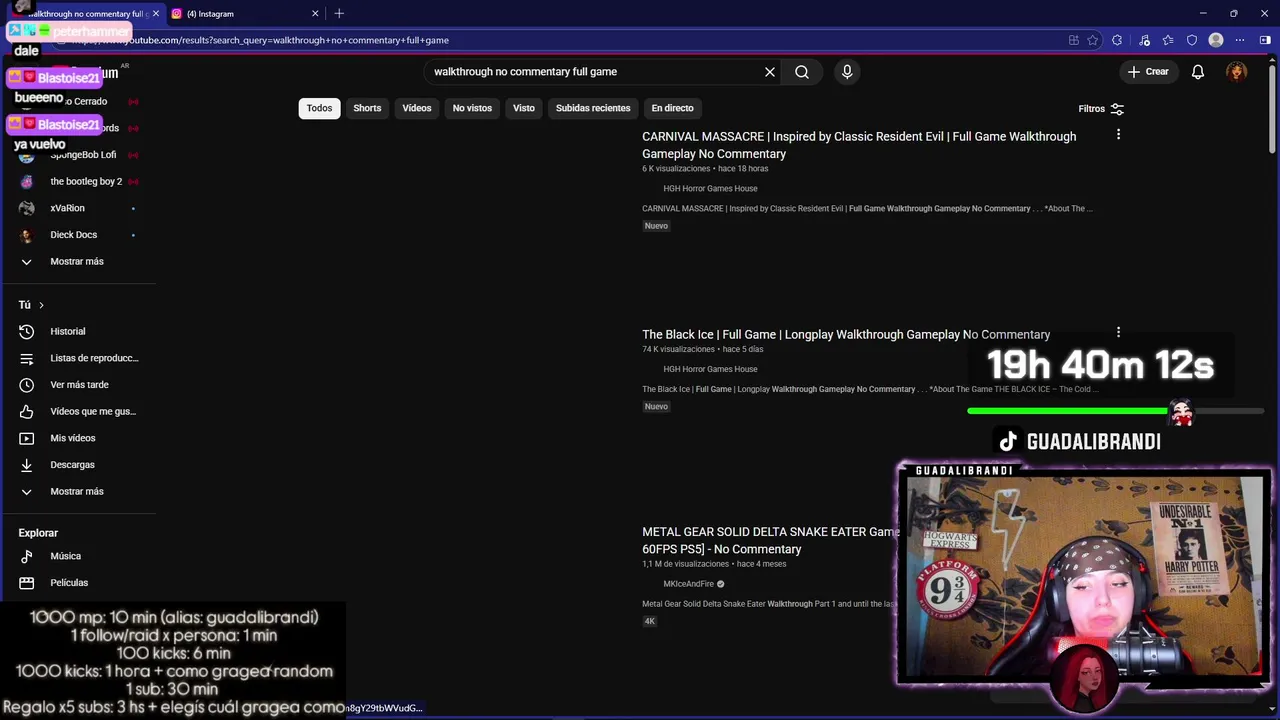The height and width of the screenshot is (720, 1280).
Task: Click the apps grid icon in address bar
Action: pyautogui.click(x=1074, y=40)
